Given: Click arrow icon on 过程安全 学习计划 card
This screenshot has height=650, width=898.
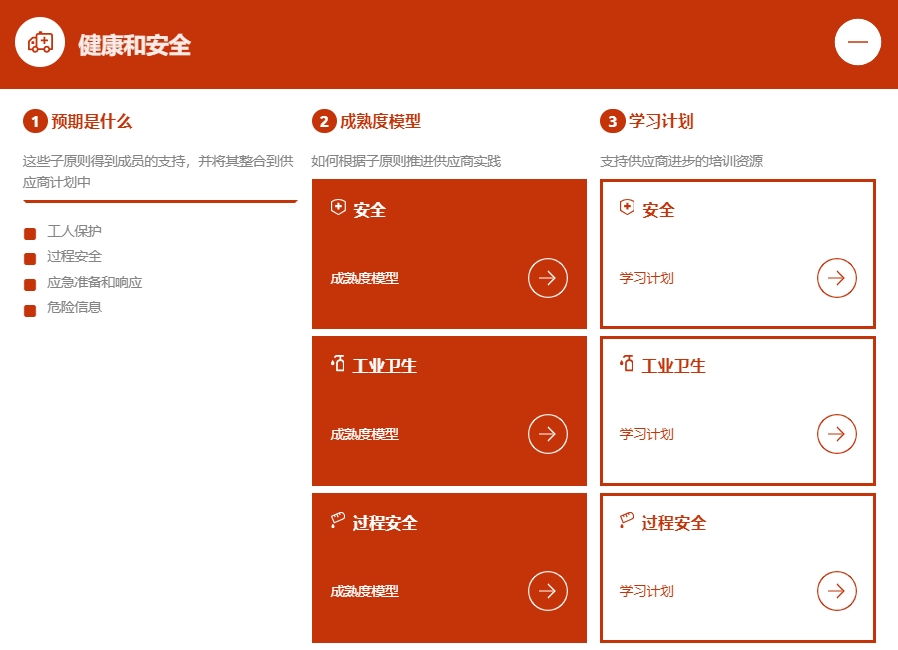Looking at the screenshot, I should [x=836, y=591].
